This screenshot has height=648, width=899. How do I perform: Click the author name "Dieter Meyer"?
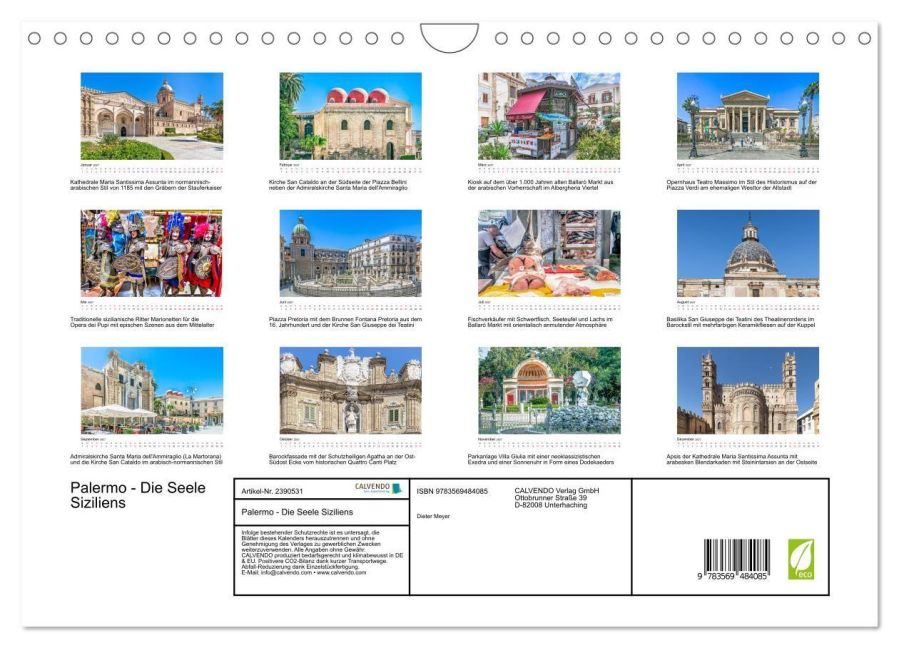coord(433,516)
